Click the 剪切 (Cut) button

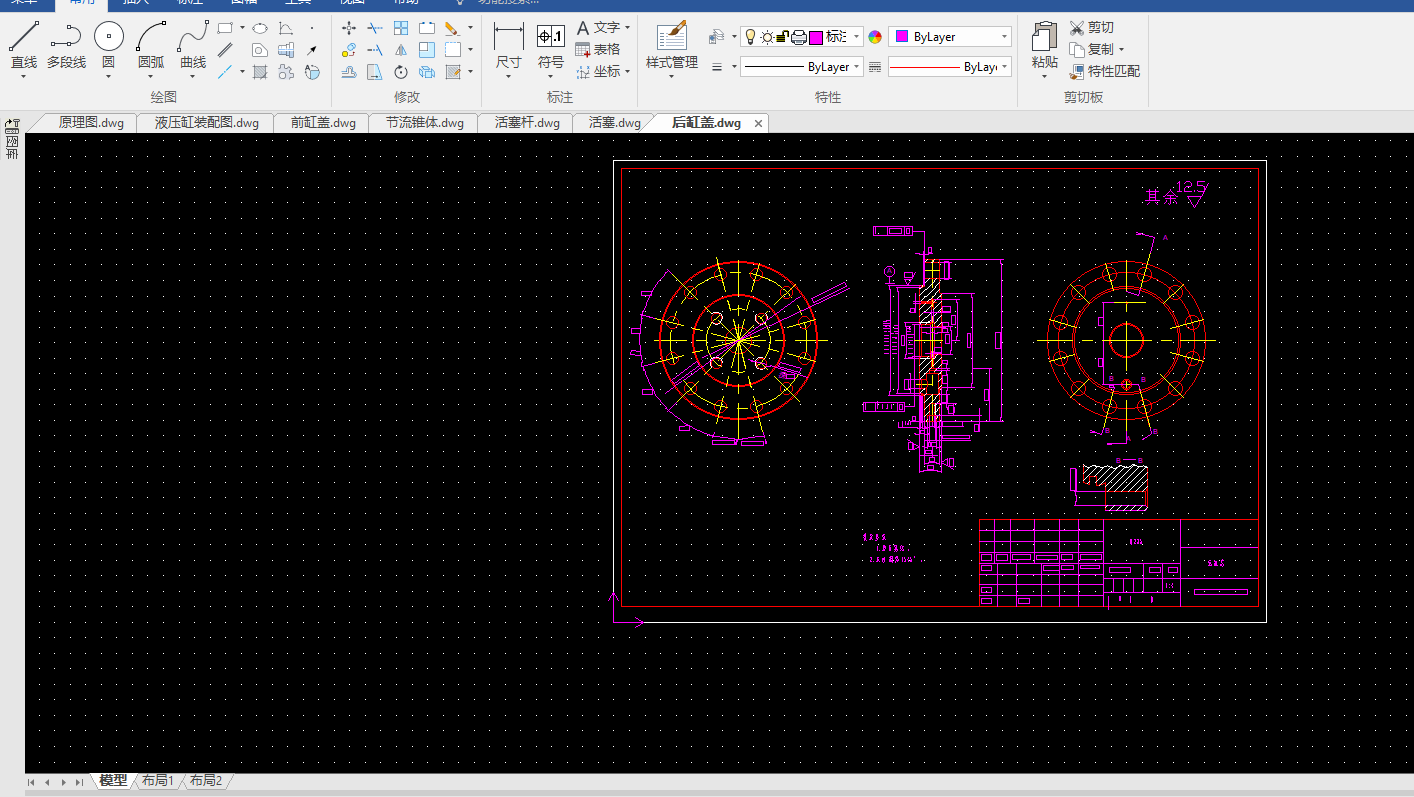pos(1091,28)
